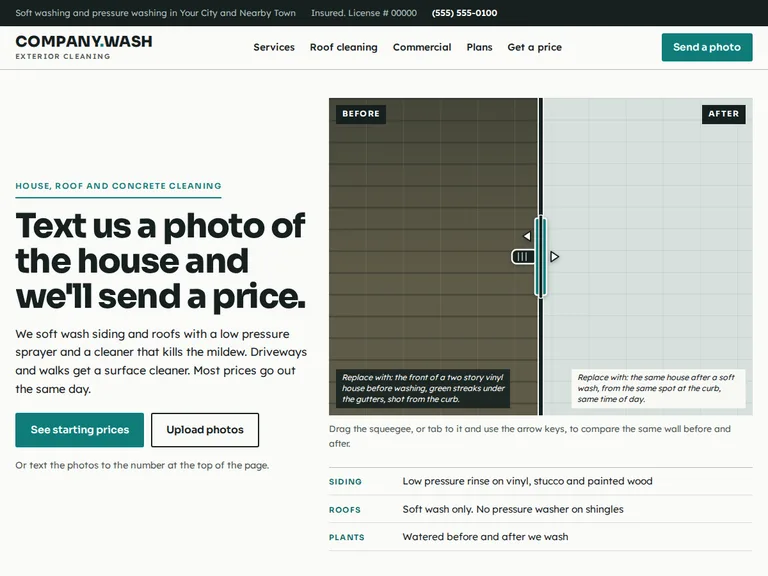The height and width of the screenshot is (576, 768).
Task: Click the See starting prices button
Action: point(79,430)
